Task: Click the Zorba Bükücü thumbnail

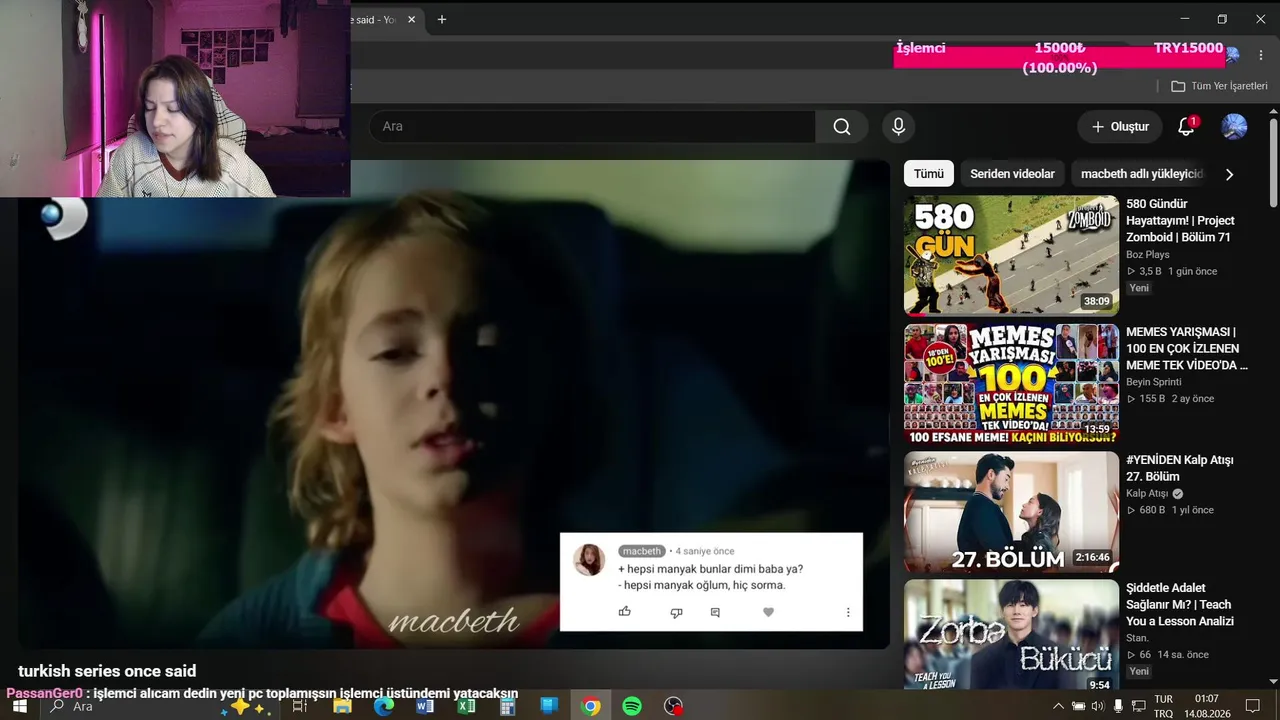Action: (x=1011, y=636)
